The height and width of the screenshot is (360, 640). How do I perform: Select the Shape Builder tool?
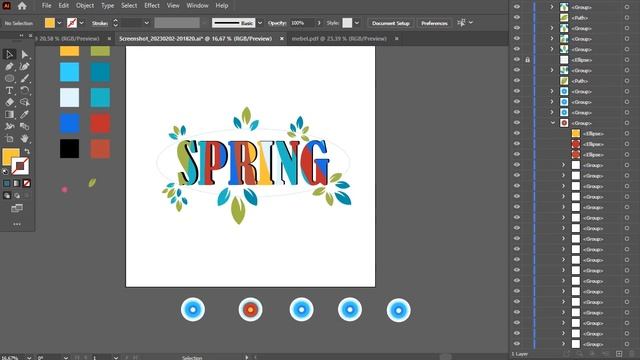24,102
